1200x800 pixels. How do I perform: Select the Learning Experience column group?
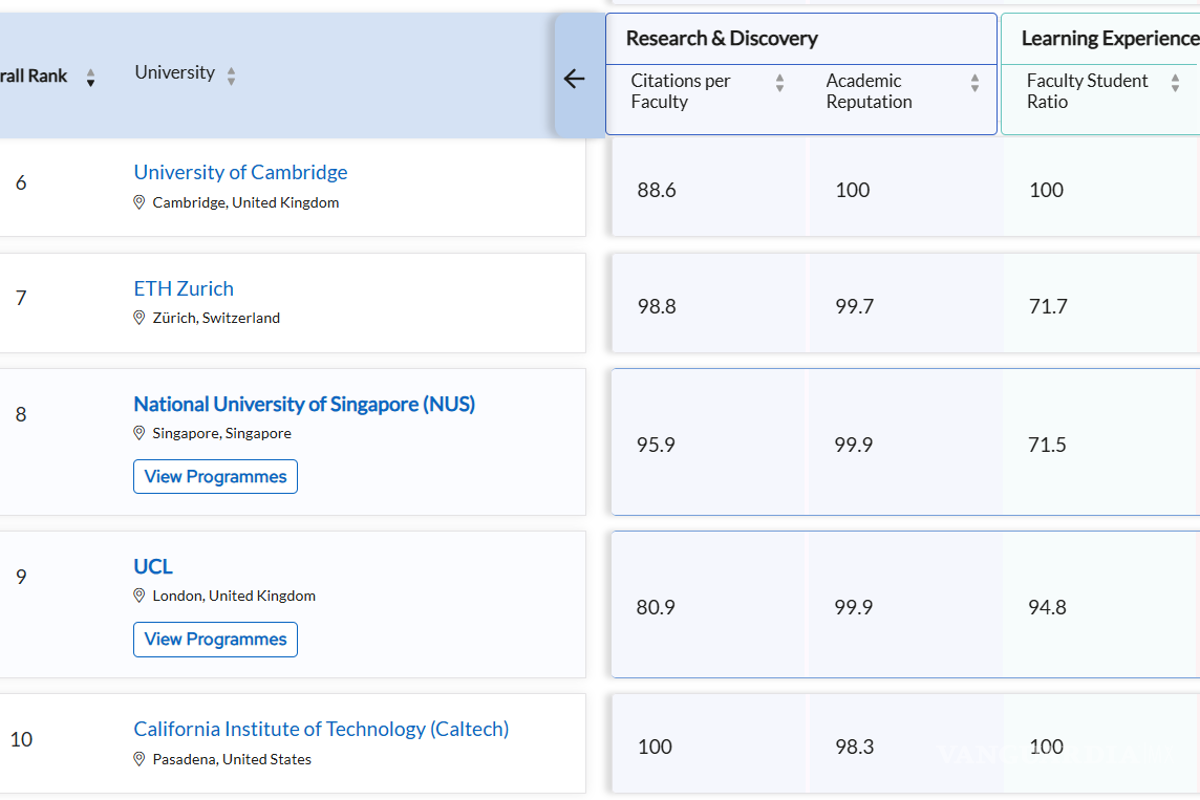point(1108,39)
